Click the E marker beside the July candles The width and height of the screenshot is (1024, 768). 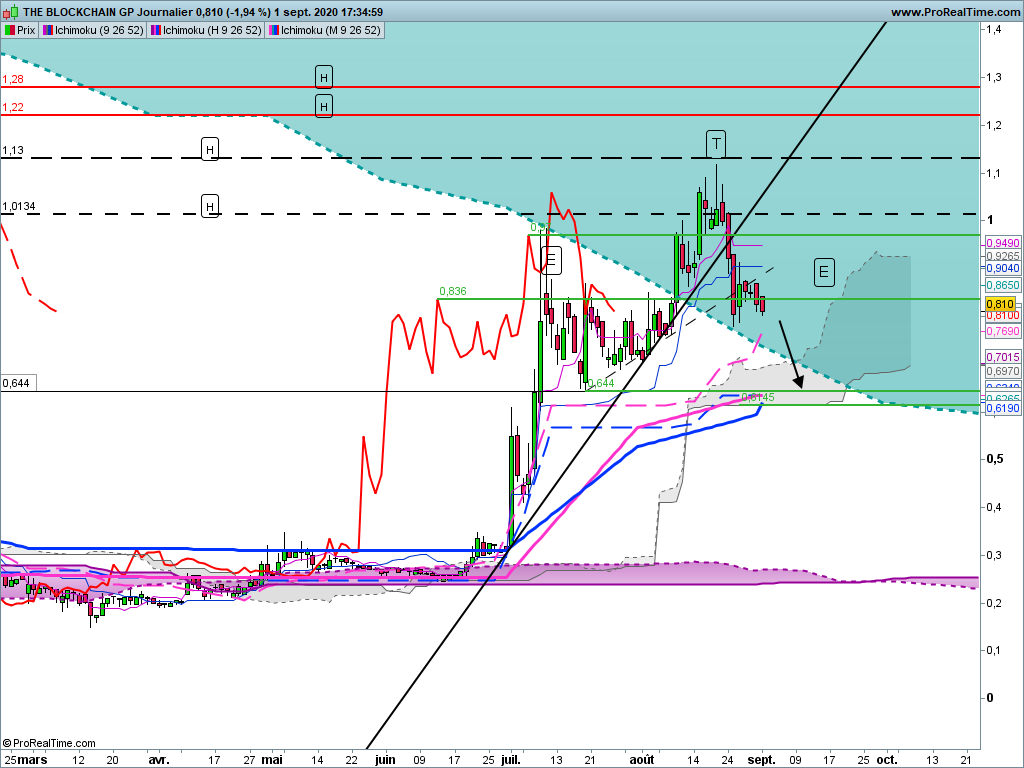click(551, 261)
